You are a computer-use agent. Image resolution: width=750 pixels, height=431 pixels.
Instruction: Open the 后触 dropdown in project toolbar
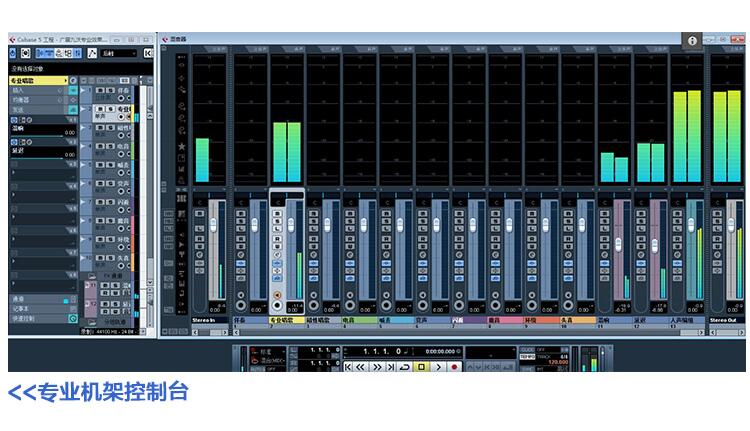click(x=119, y=53)
